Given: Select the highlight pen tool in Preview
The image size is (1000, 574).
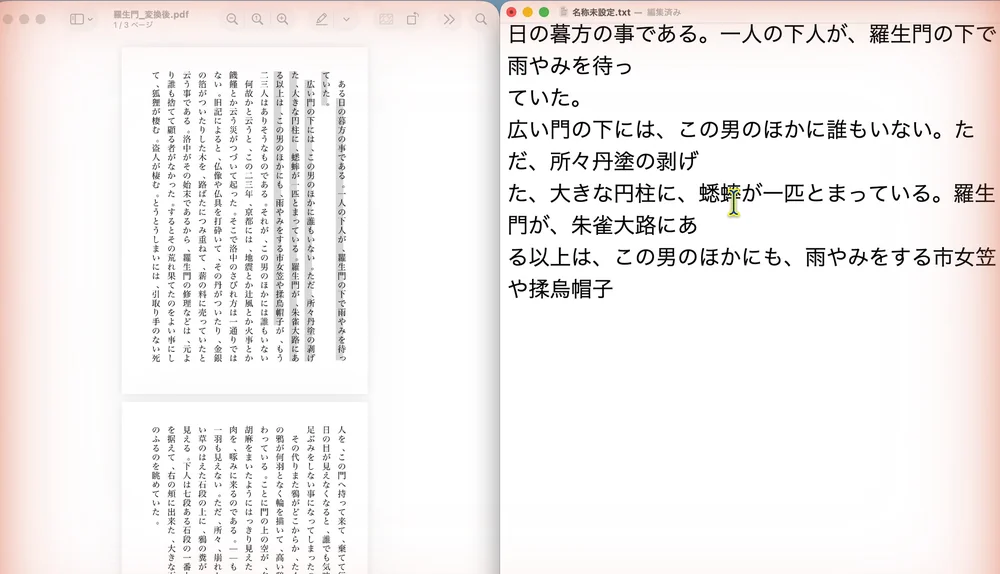Looking at the screenshot, I should [321, 19].
